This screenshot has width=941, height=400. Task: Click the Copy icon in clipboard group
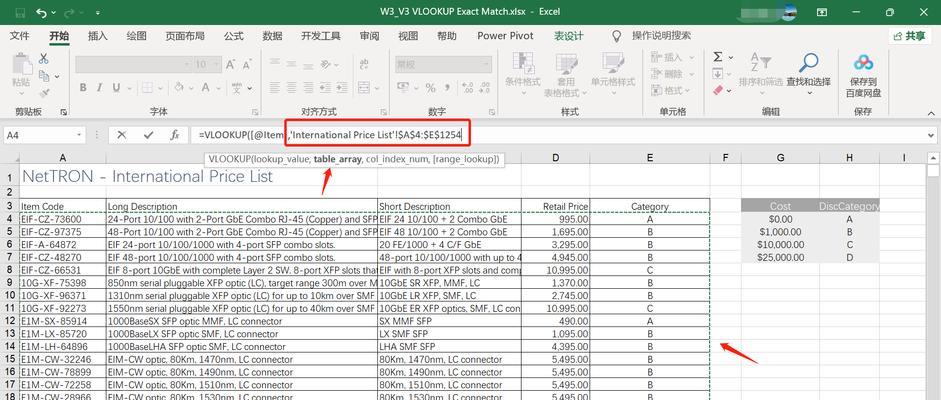pos(44,76)
